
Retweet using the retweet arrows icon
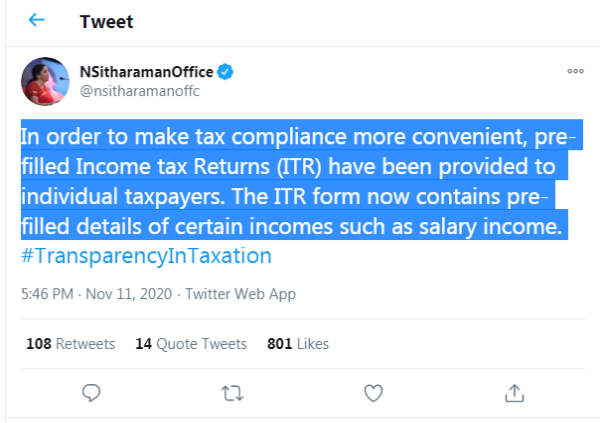tap(231, 392)
